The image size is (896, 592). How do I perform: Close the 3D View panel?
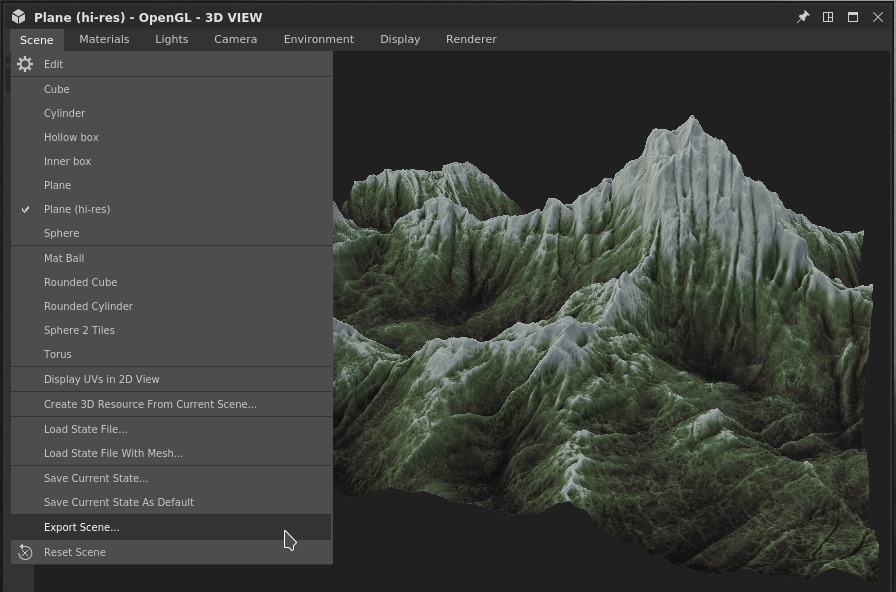click(878, 17)
